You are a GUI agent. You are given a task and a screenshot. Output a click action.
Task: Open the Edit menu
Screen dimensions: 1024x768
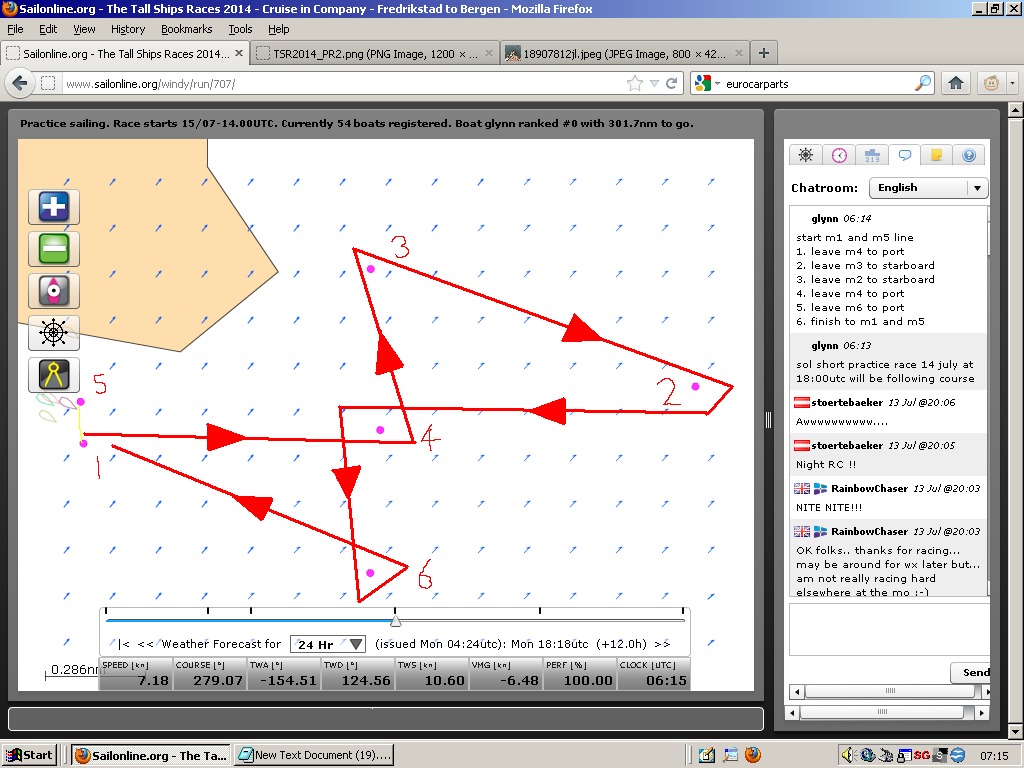click(x=48, y=29)
